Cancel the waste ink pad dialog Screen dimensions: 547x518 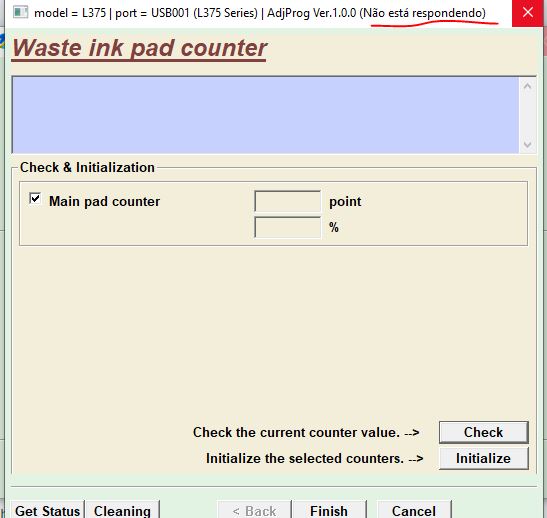414,510
